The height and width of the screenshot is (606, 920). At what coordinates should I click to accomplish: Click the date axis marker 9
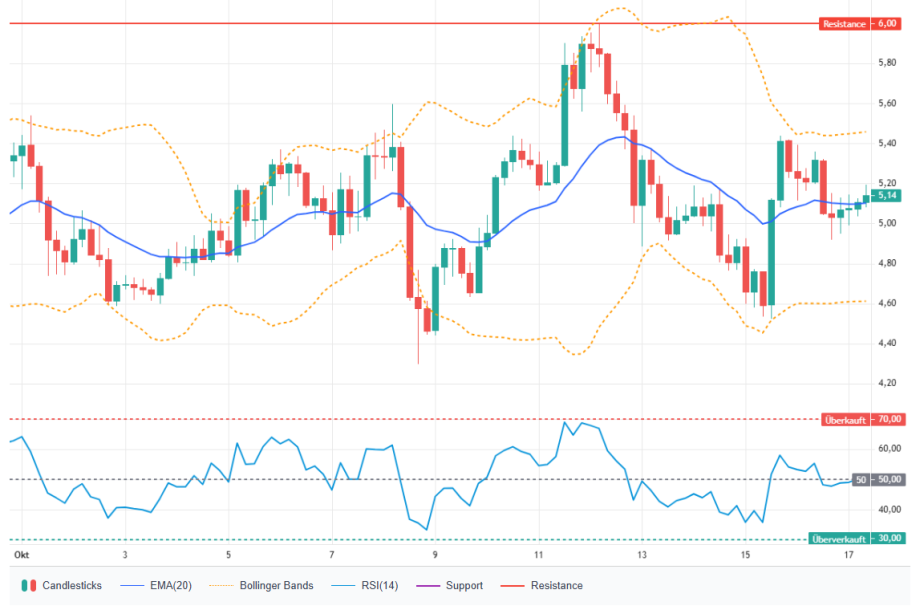point(435,555)
